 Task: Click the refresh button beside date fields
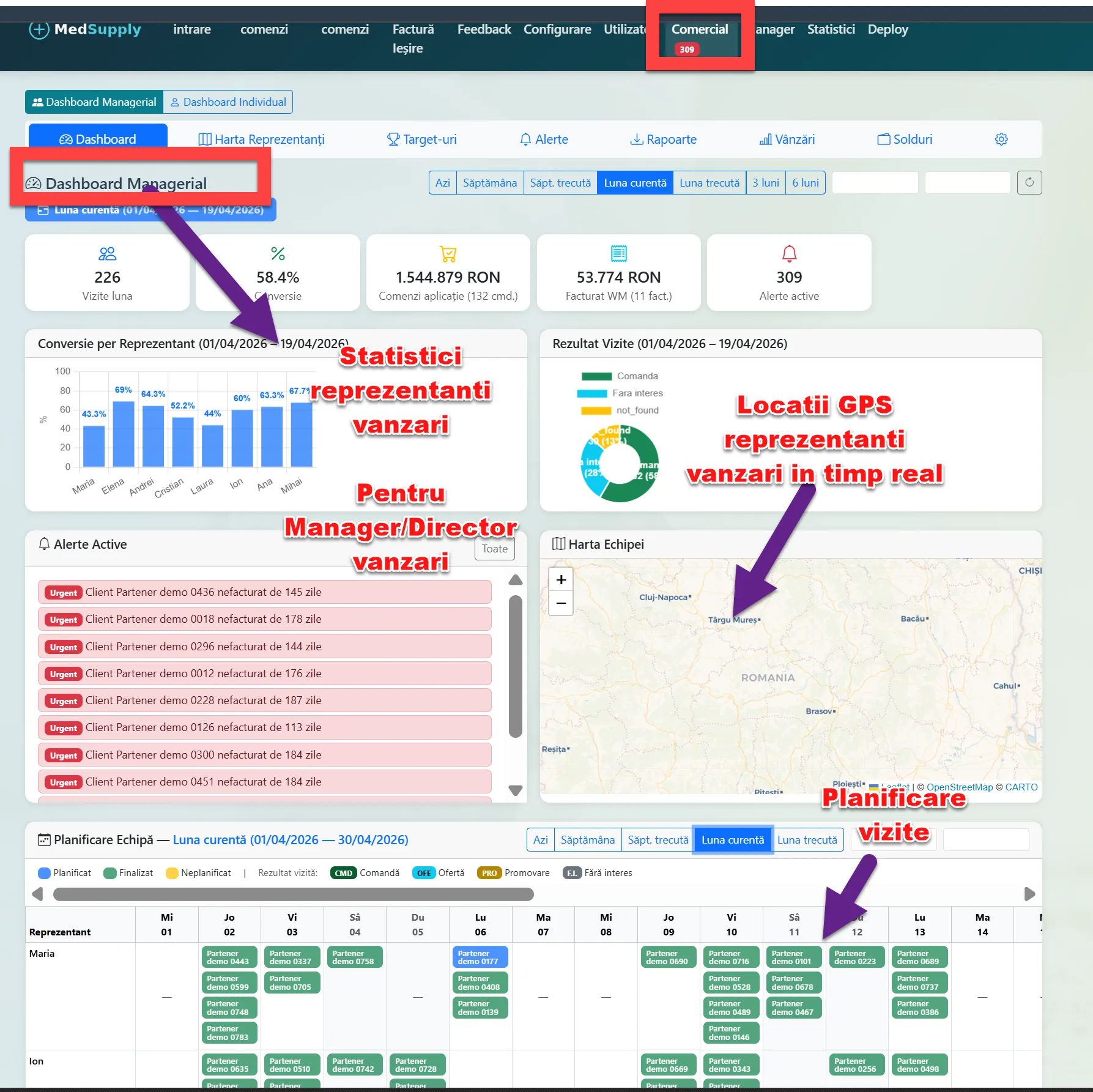click(1029, 182)
